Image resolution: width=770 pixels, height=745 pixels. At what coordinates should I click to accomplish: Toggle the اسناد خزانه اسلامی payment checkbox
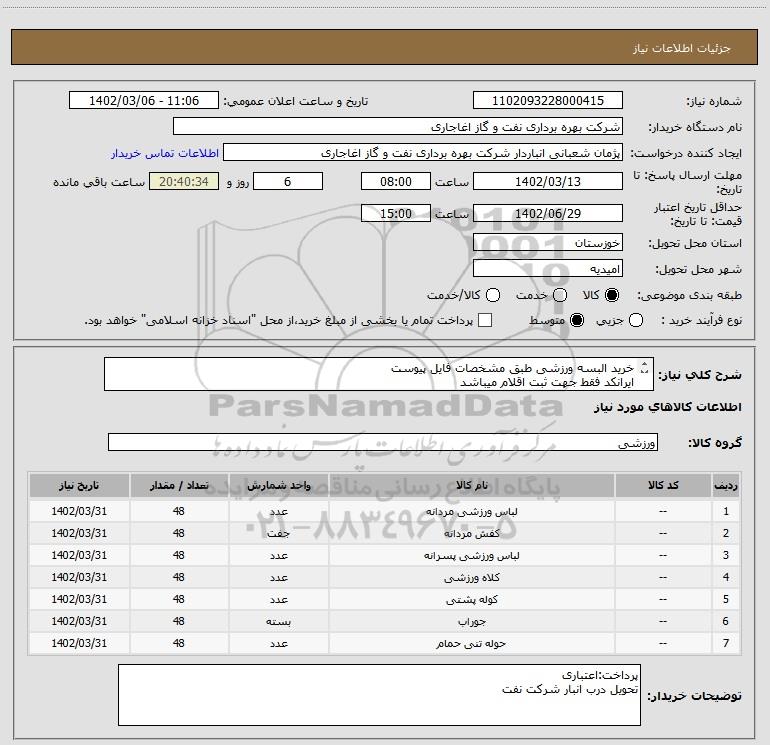tap(485, 320)
